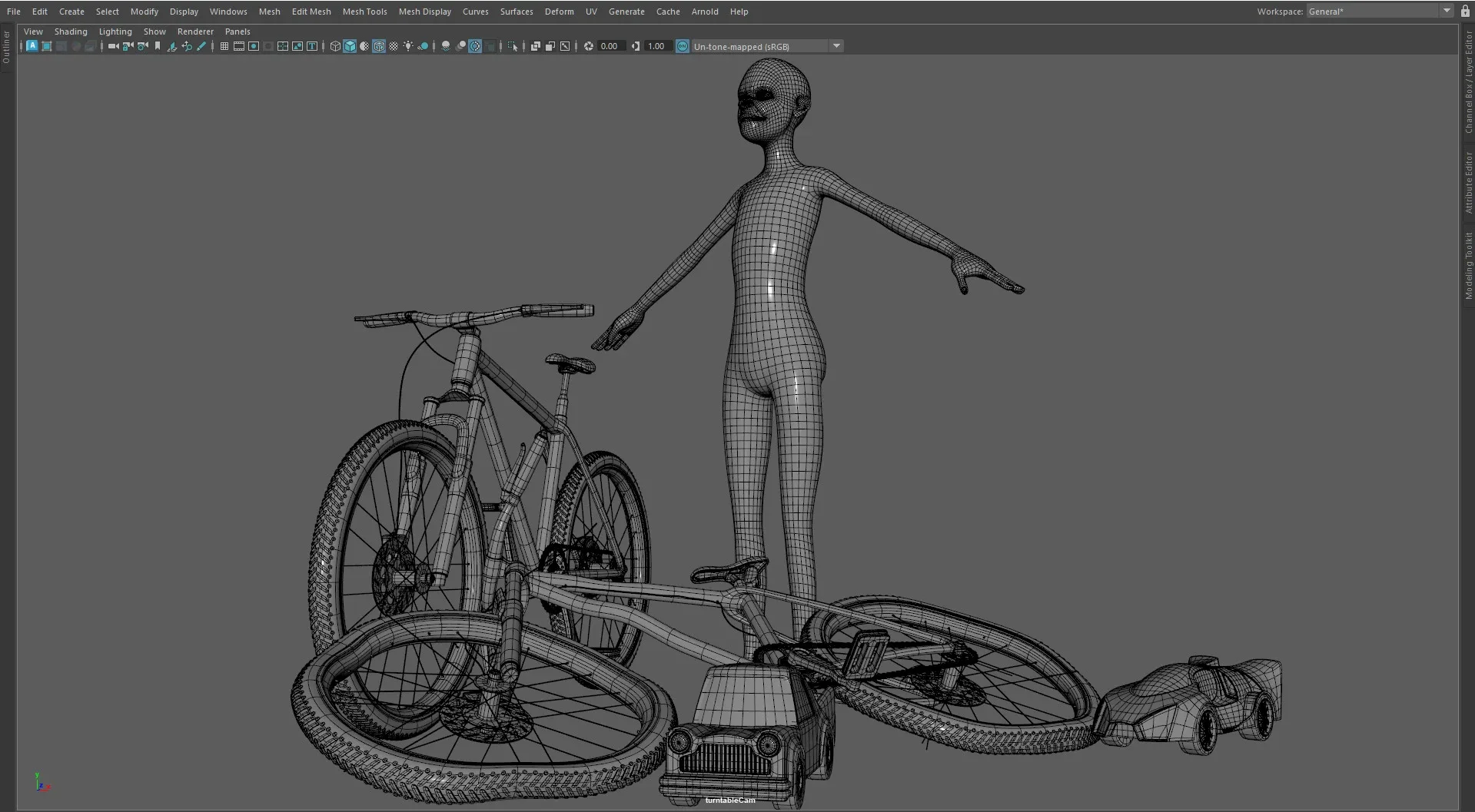Open the Mesh Tools menu
Screen dimensions: 1475x812
364,12
